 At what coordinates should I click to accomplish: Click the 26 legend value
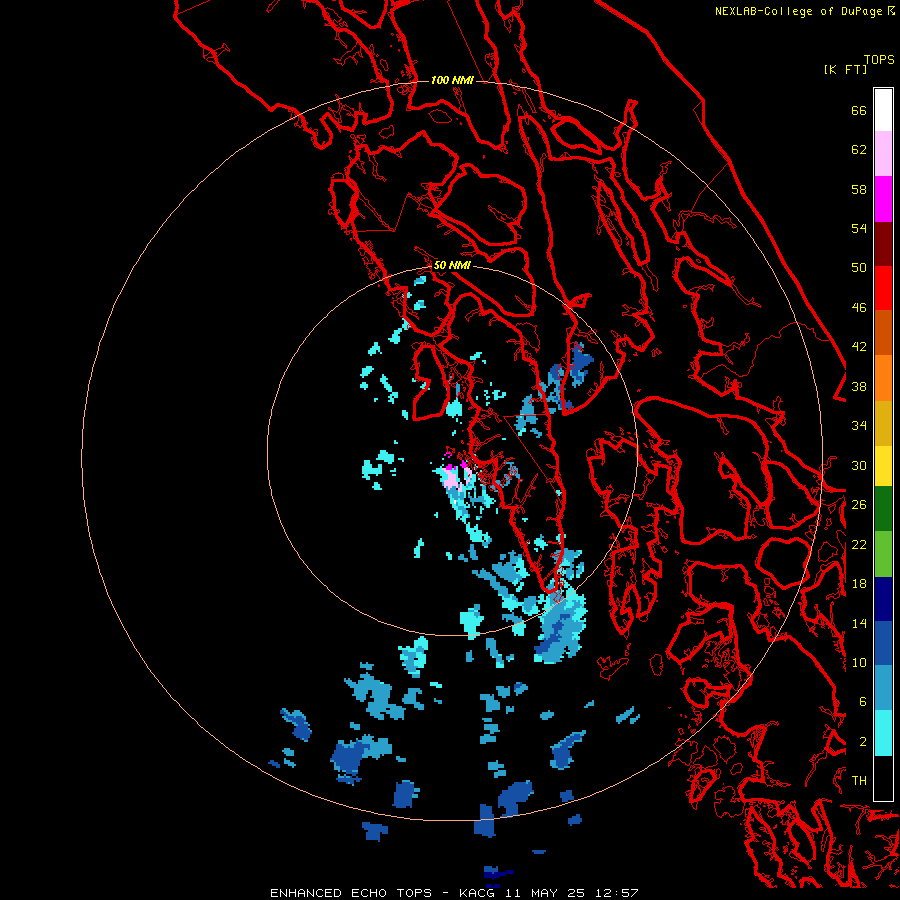click(859, 505)
